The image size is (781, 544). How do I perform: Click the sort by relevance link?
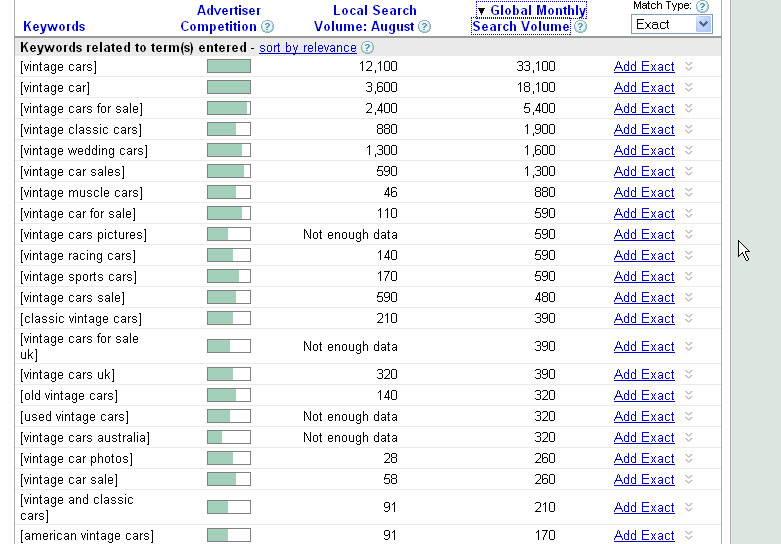click(307, 47)
